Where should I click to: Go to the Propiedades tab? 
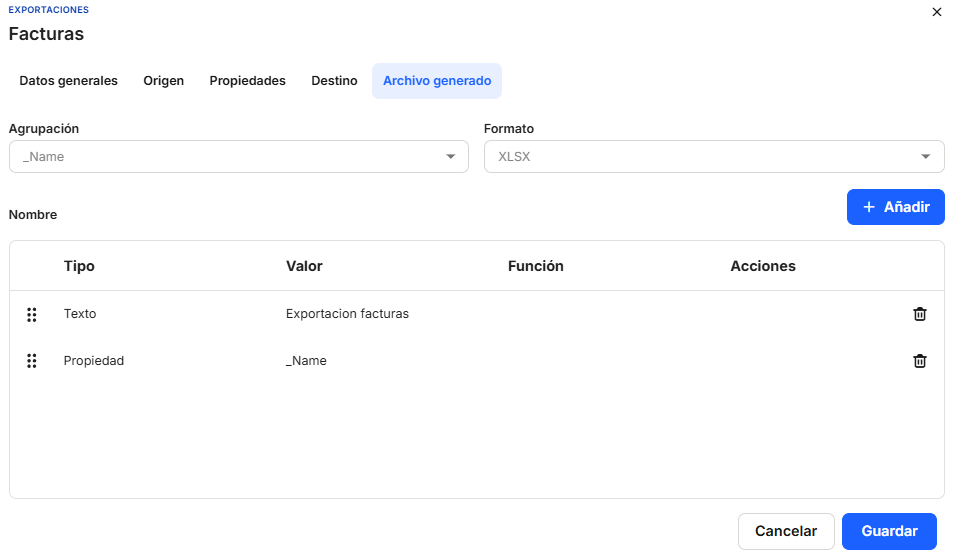pos(247,81)
